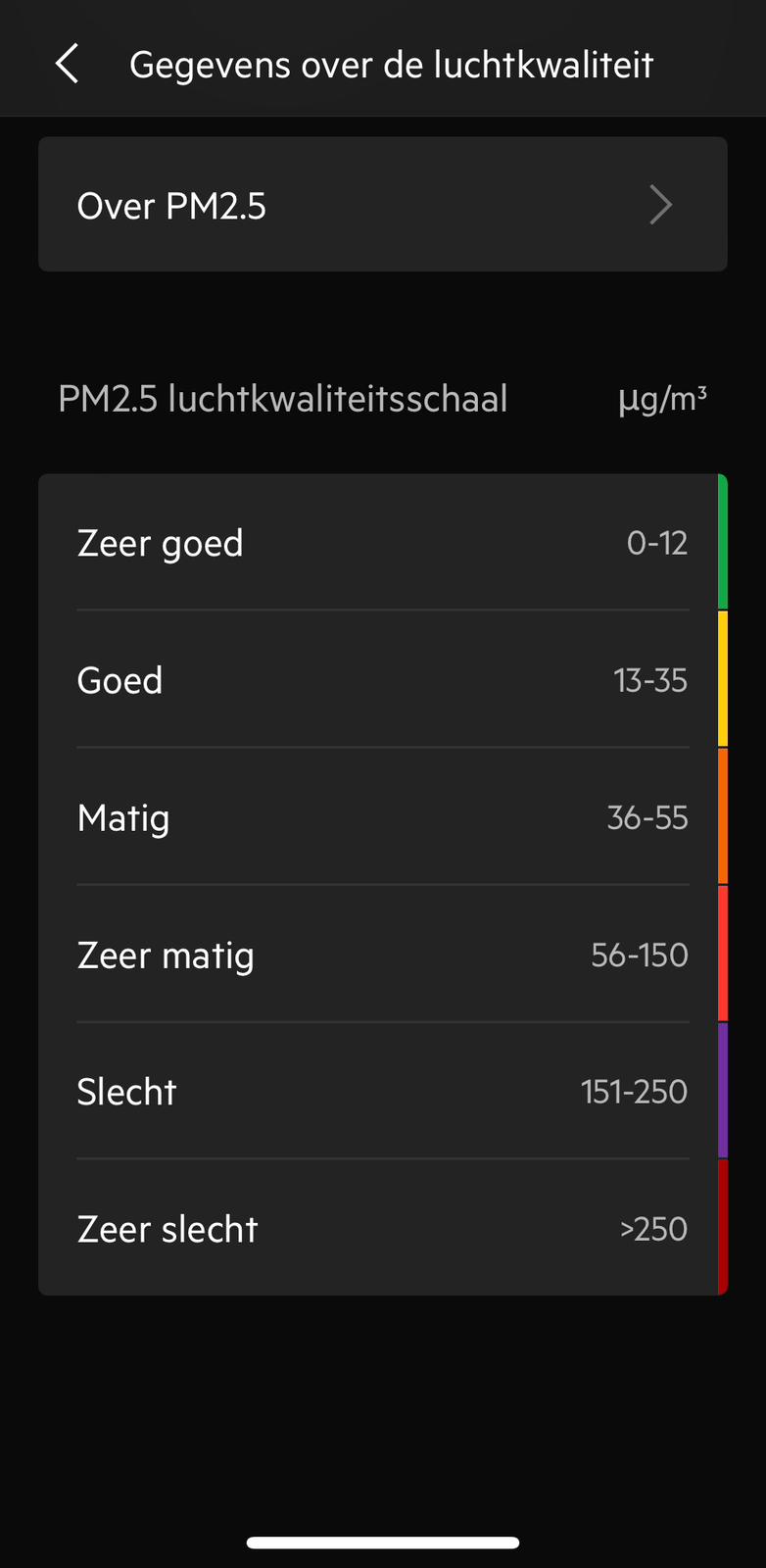Tap the µg/m³ unit label
This screenshot has width=766, height=1568.
[x=662, y=399]
